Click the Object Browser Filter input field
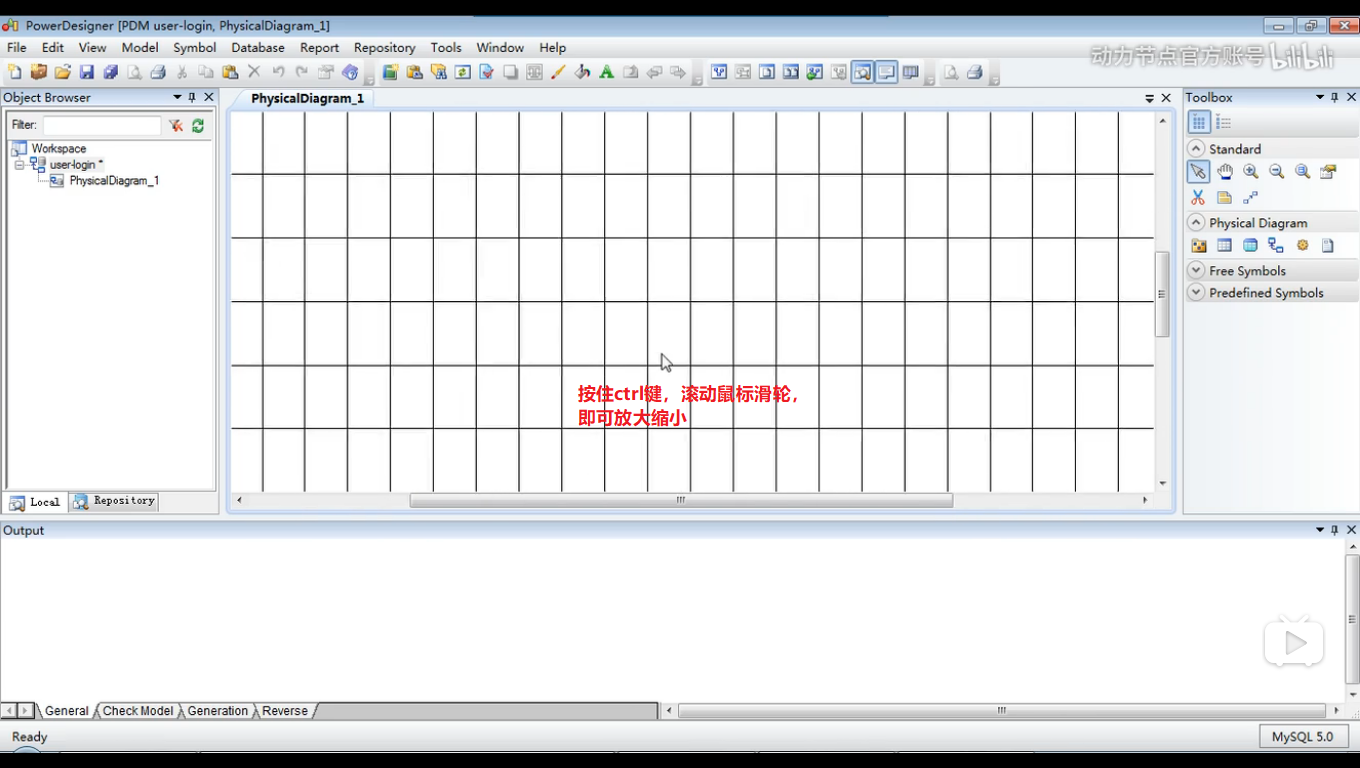 (x=101, y=125)
